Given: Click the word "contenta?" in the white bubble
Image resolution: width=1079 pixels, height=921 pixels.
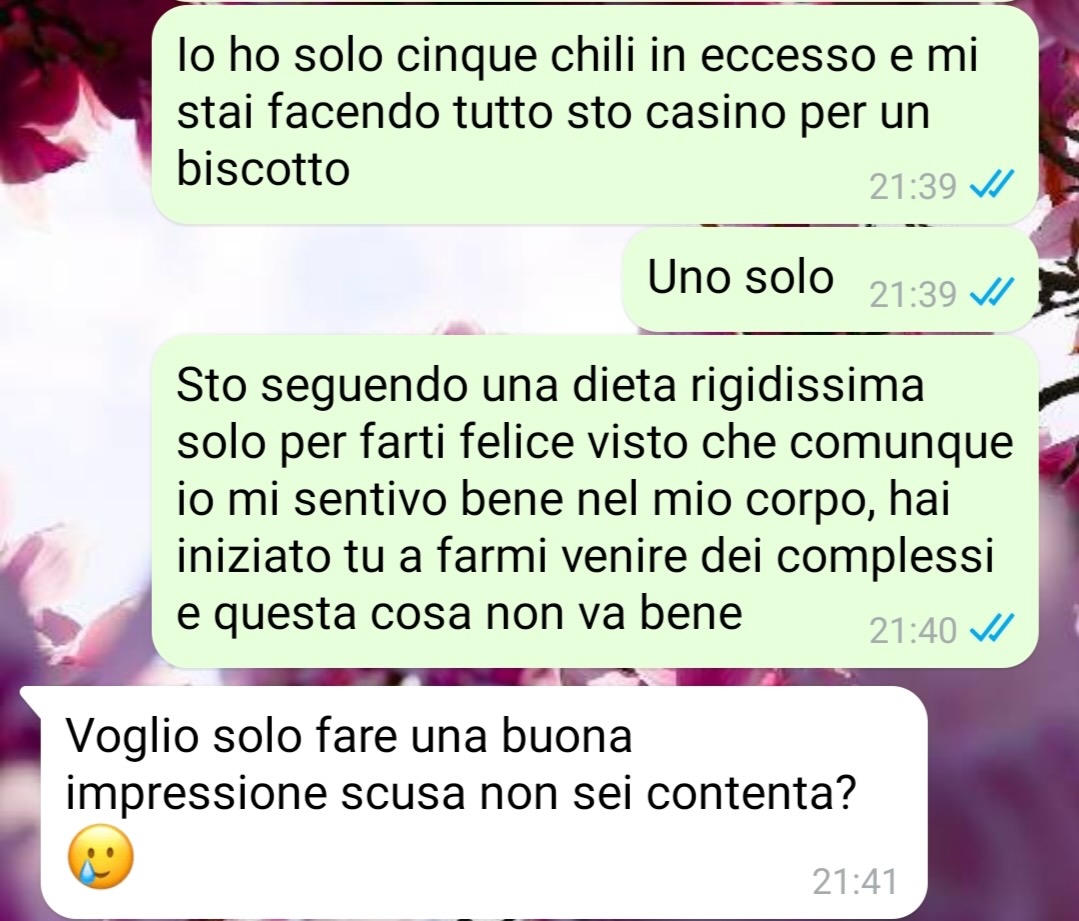Looking at the screenshot, I should coord(752,794).
